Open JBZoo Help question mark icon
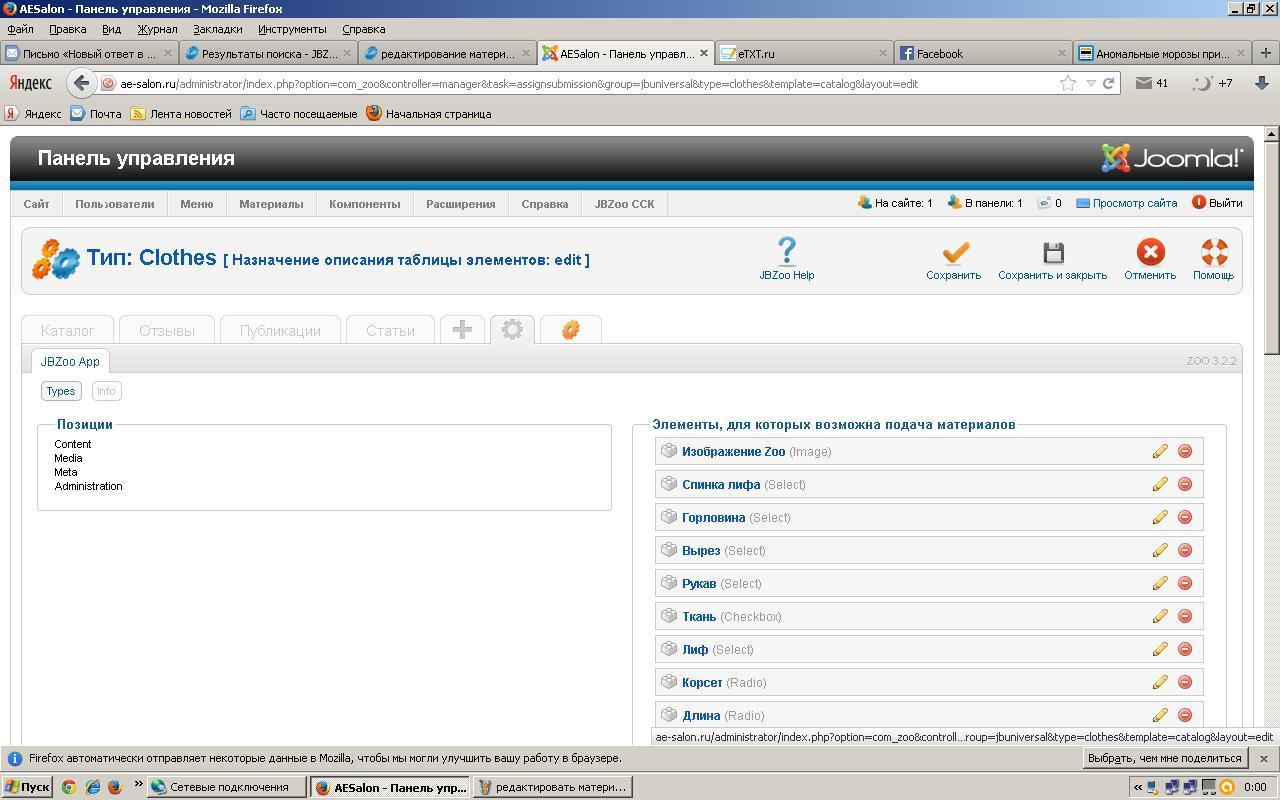Viewport: 1280px width, 800px height. [787, 250]
